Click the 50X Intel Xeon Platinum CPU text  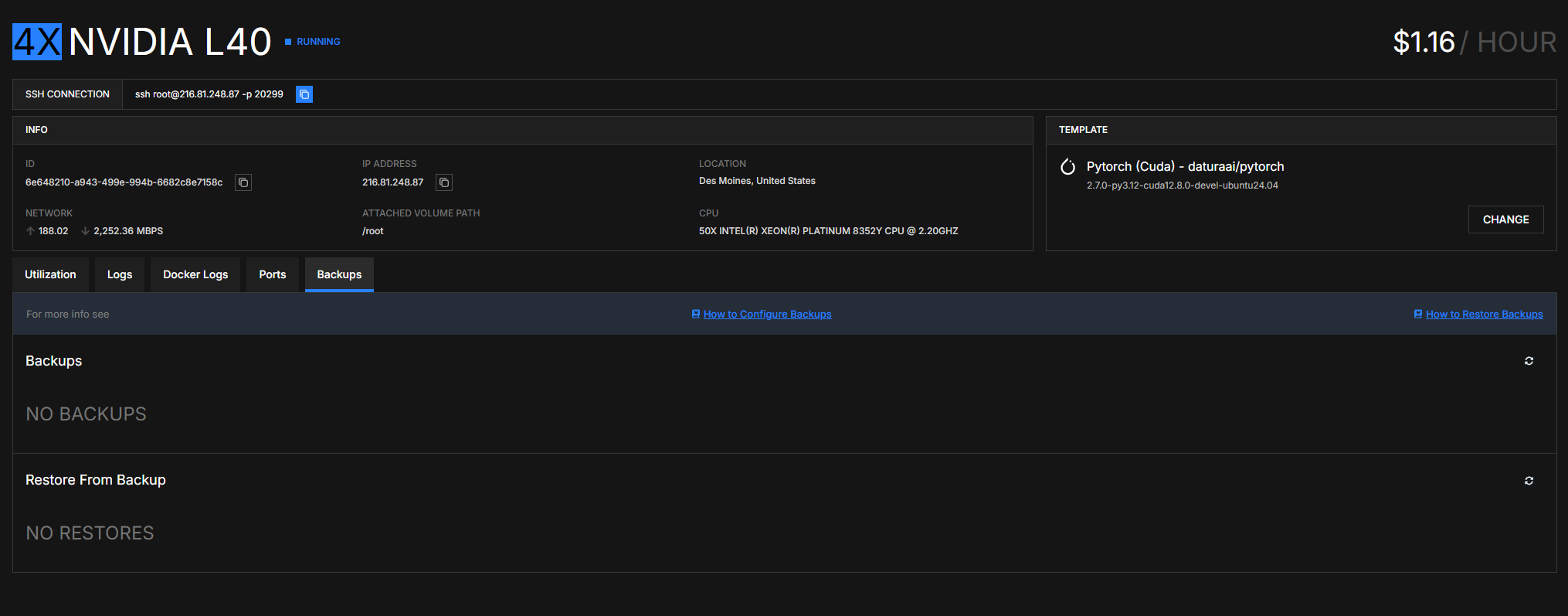tap(828, 231)
